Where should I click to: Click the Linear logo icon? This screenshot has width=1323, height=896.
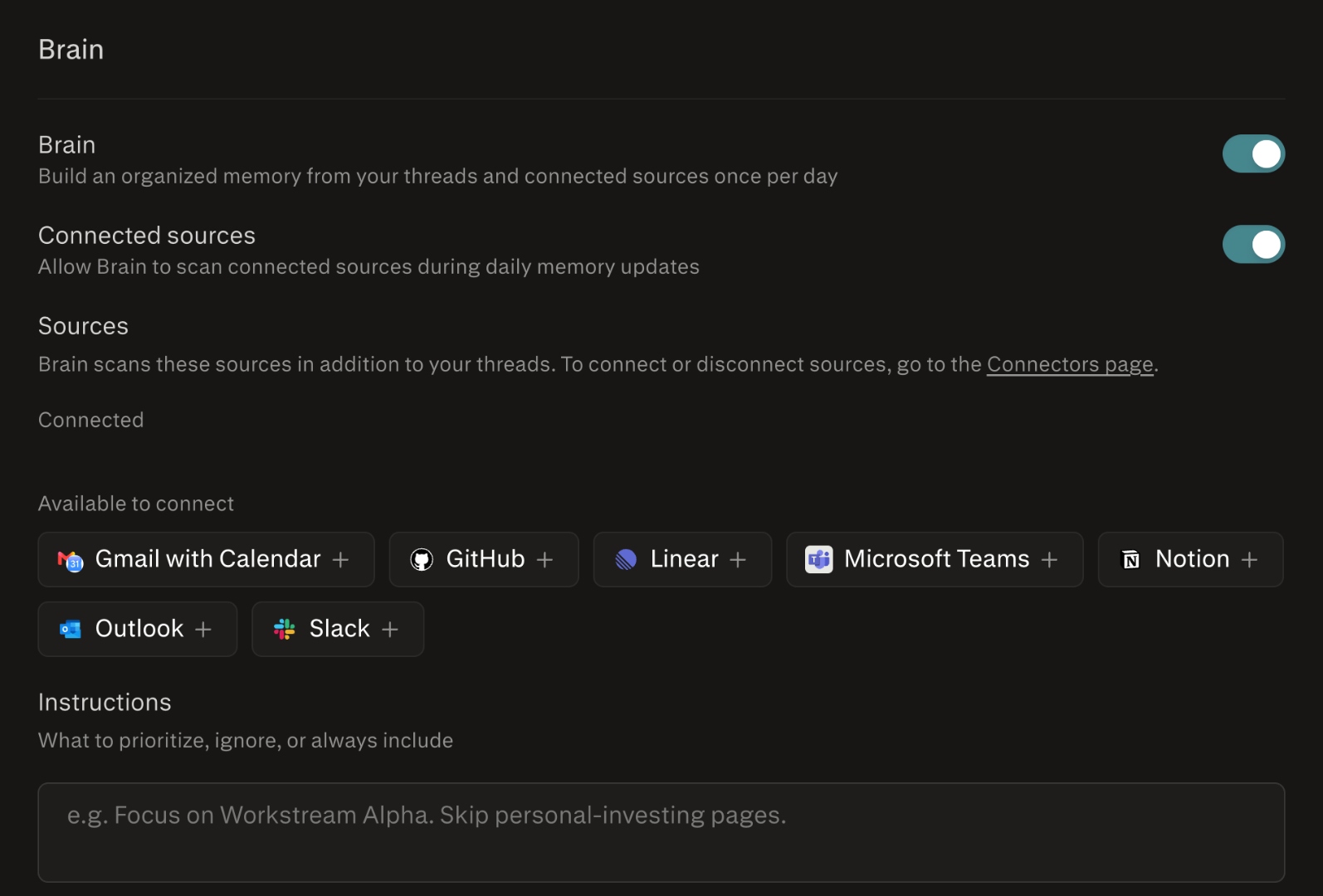point(626,560)
